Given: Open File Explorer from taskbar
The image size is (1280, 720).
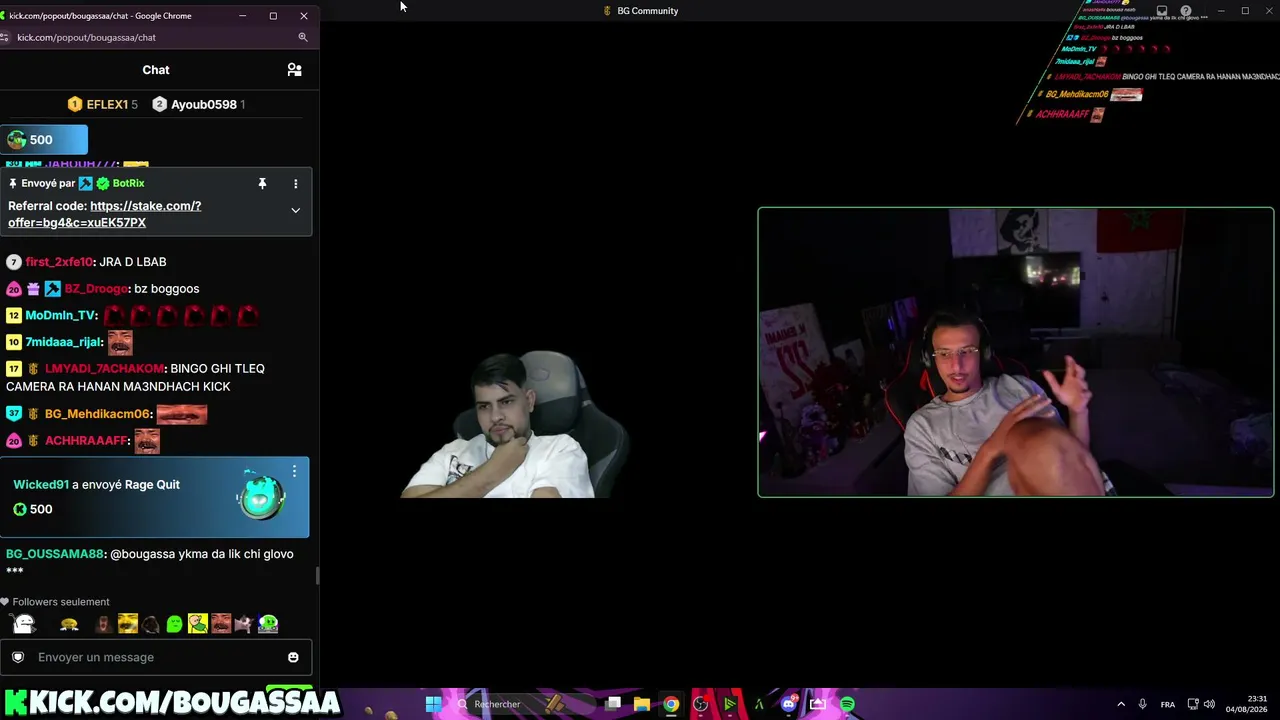Looking at the screenshot, I should click(642, 705).
